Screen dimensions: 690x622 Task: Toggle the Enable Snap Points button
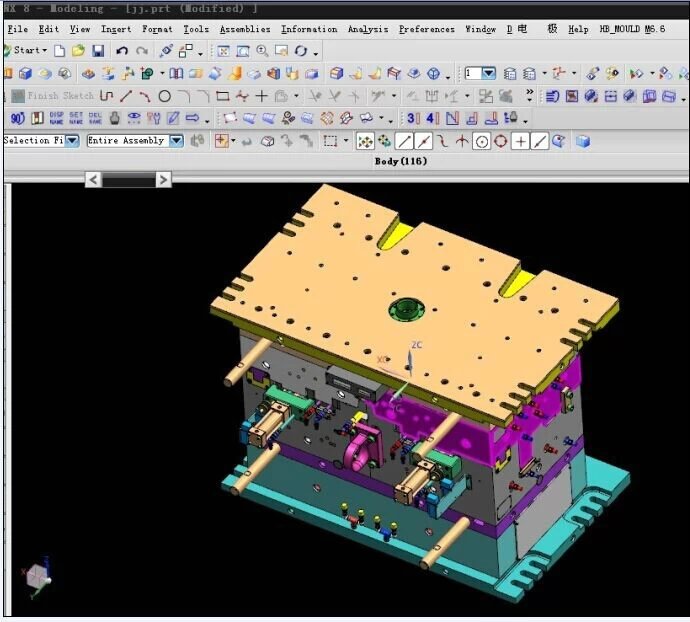pyautogui.click(x=365, y=141)
